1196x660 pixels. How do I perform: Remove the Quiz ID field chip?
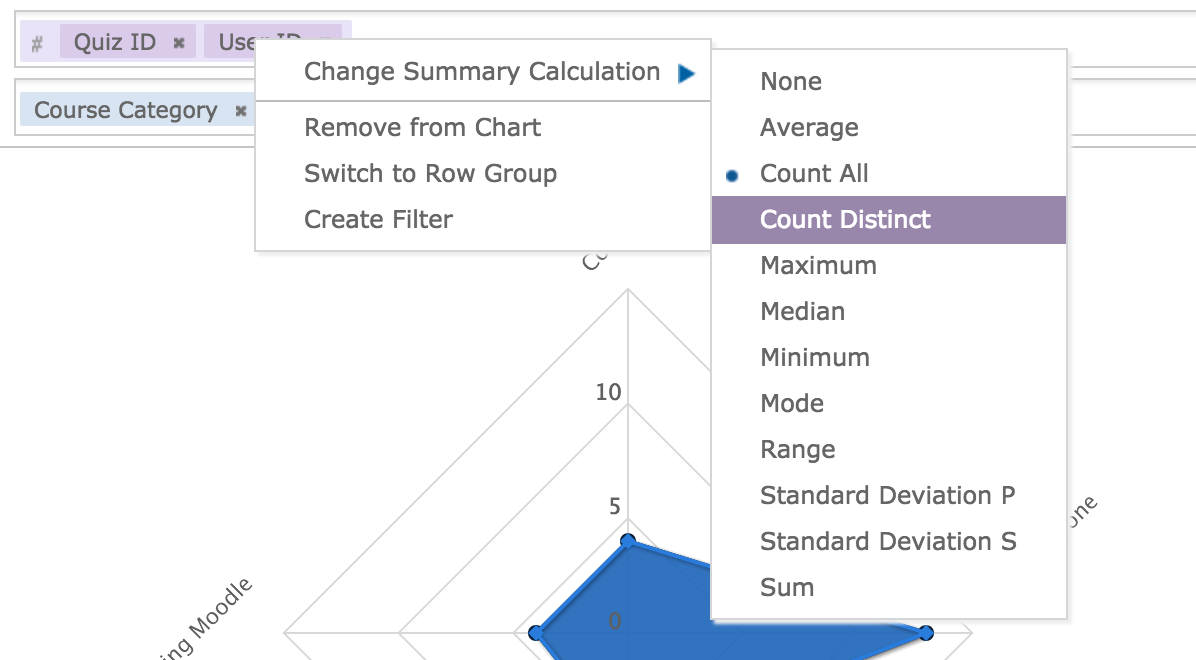(179, 43)
